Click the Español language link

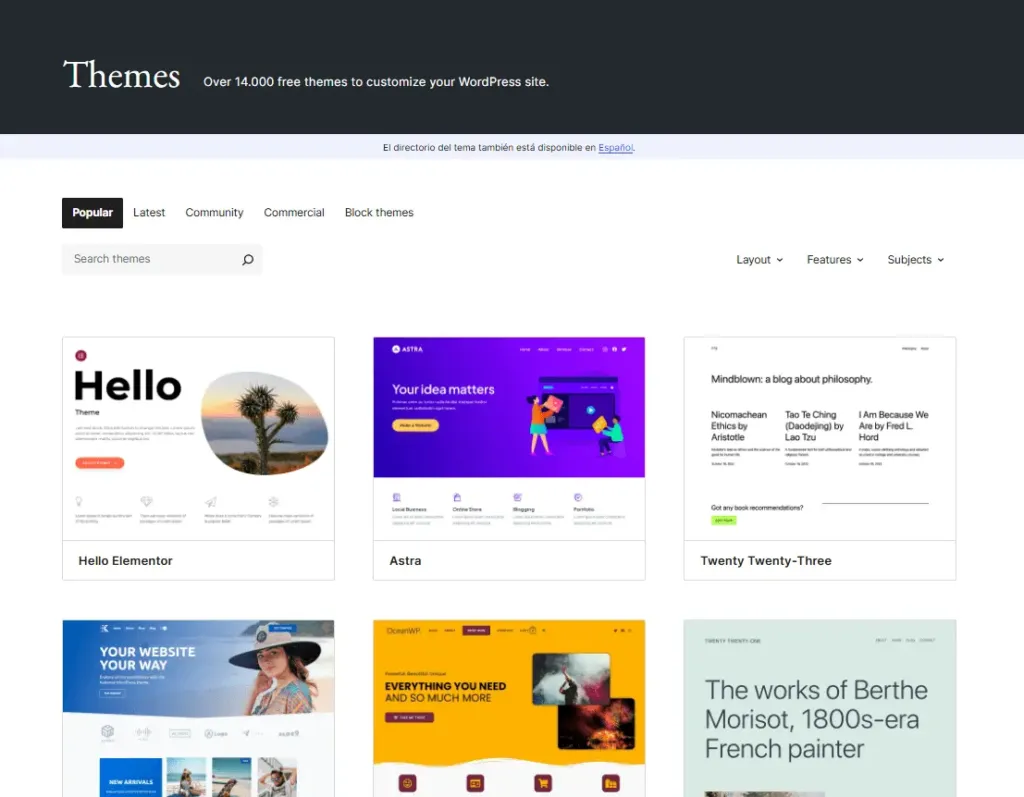tap(615, 148)
